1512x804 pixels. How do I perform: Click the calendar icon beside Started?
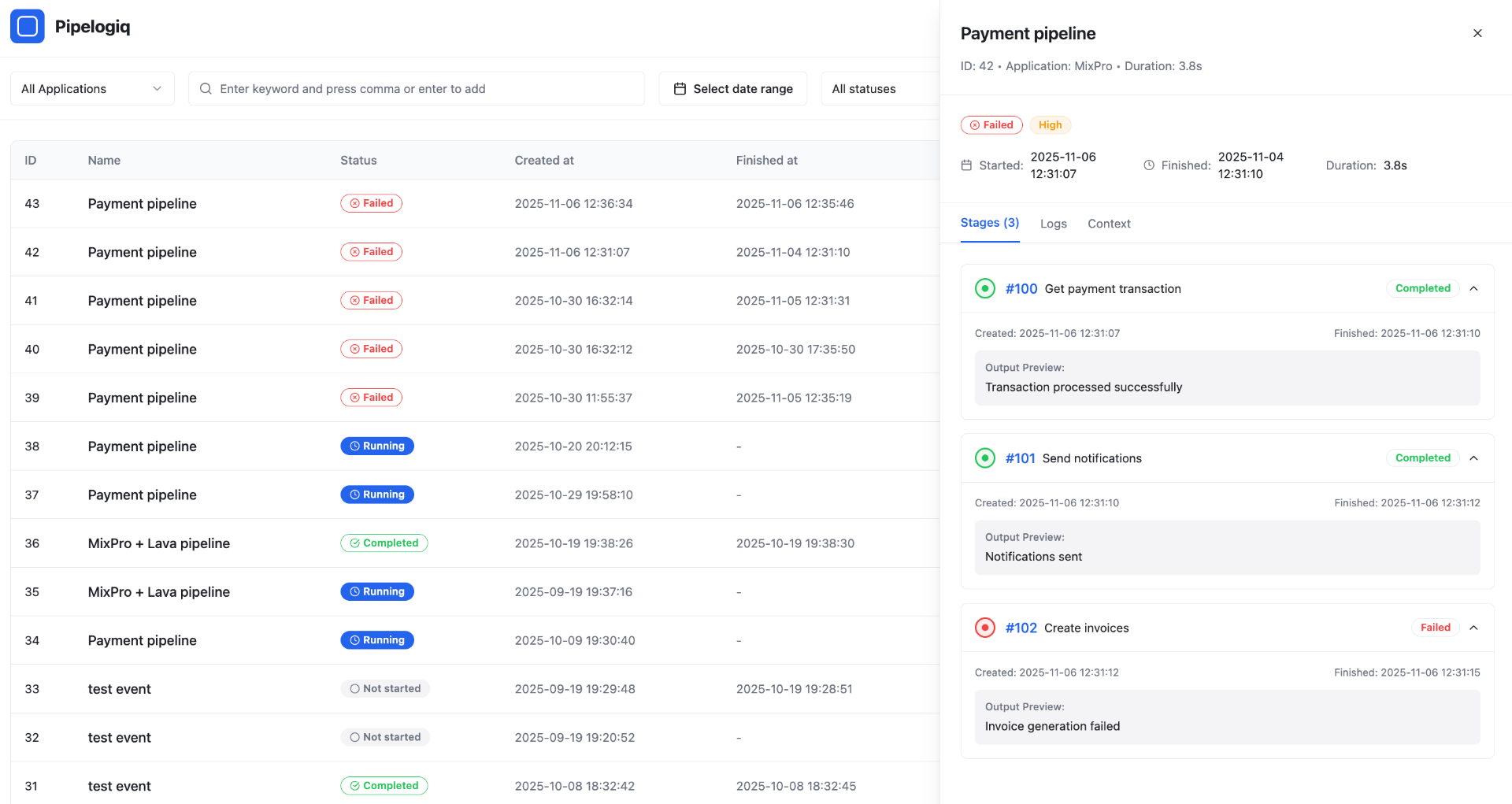coord(966,165)
